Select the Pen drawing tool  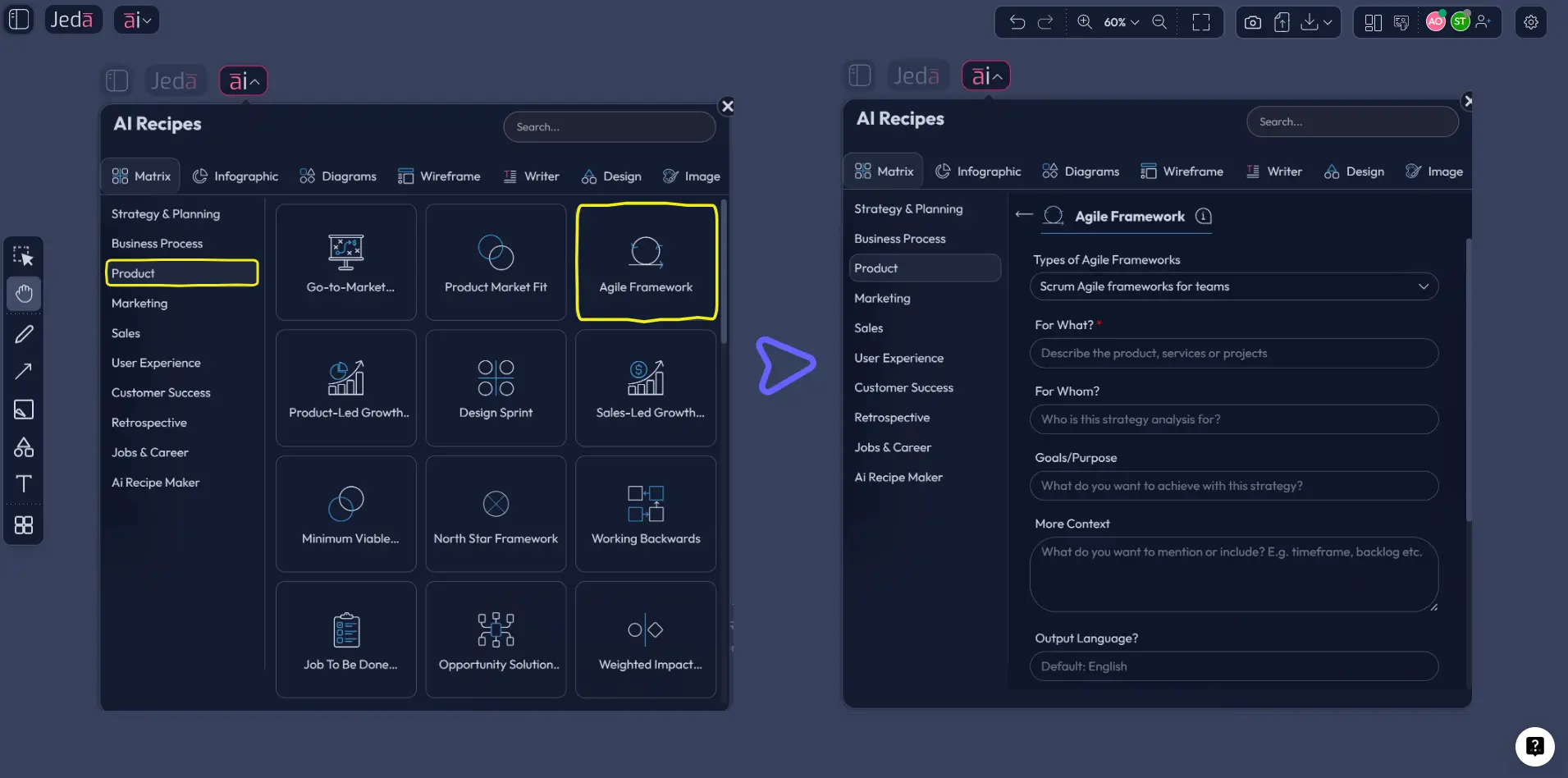(x=24, y=334)
